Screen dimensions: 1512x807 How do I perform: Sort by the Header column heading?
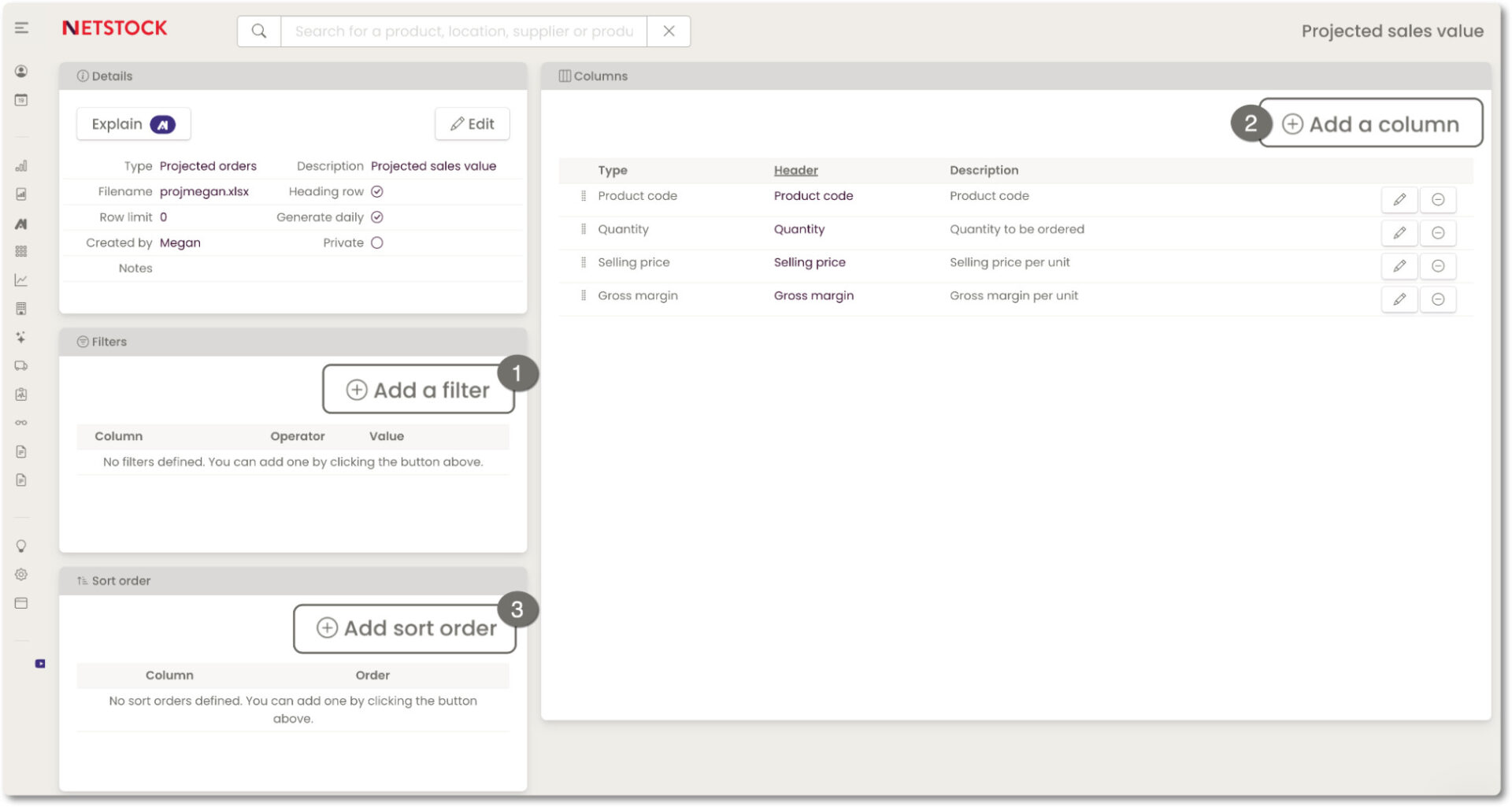coord(795,170)
